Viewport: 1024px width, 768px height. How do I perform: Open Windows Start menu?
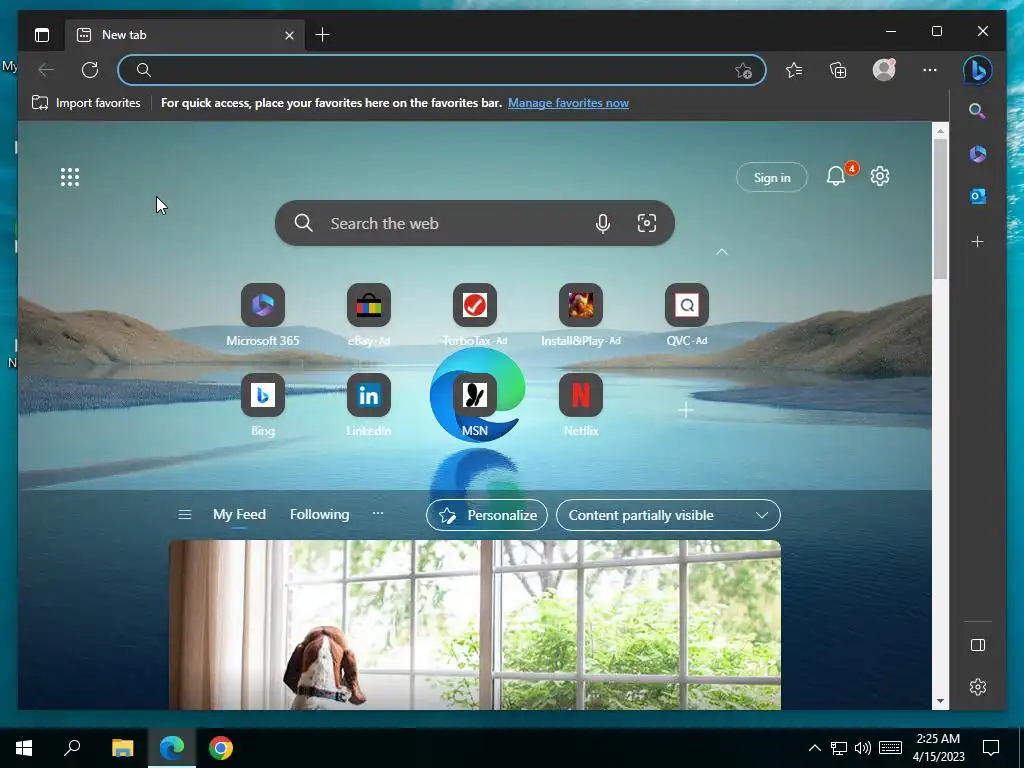[x=24, y=748]
